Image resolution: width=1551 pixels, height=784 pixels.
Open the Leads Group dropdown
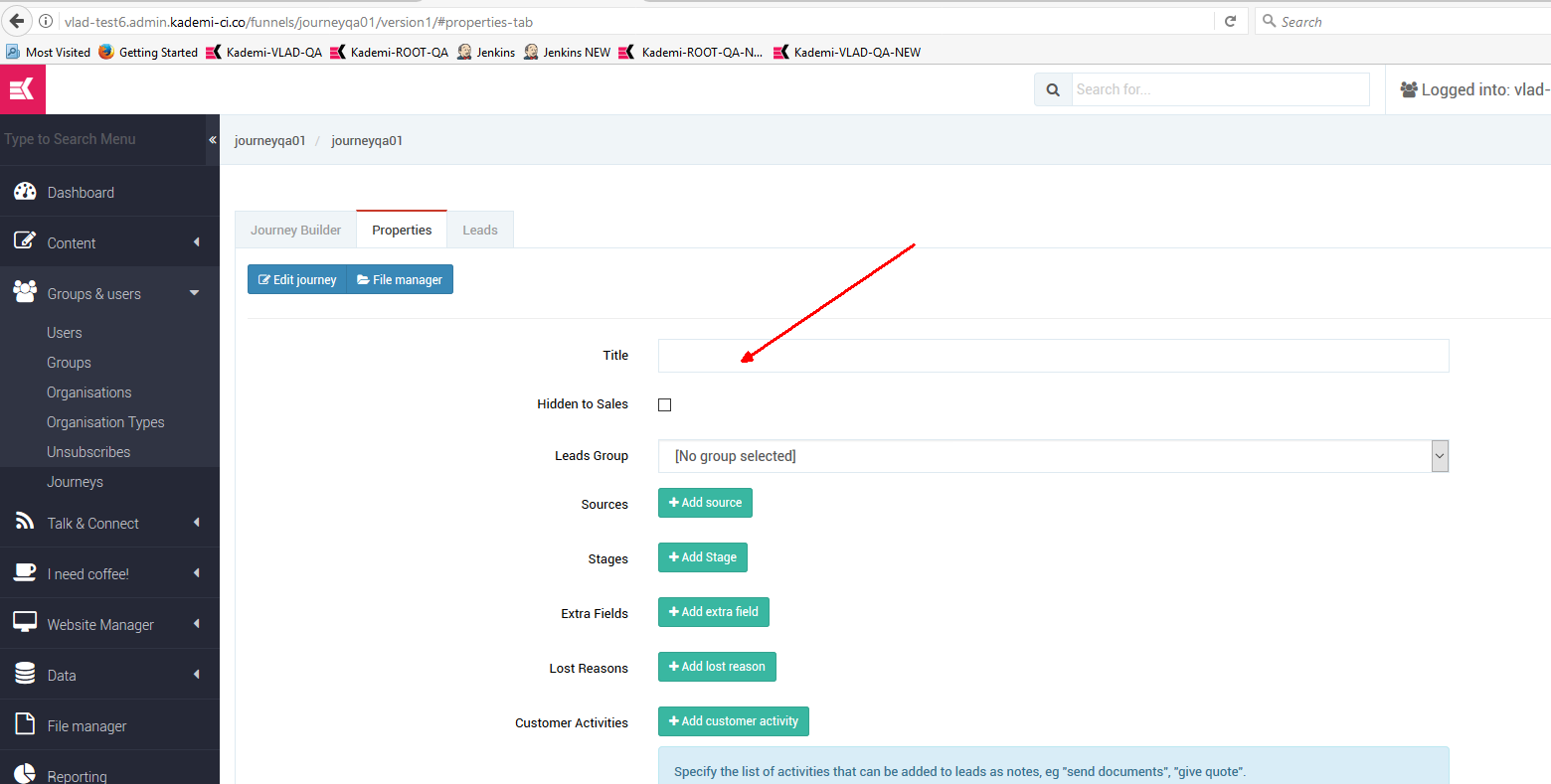tap(1053, 456)
